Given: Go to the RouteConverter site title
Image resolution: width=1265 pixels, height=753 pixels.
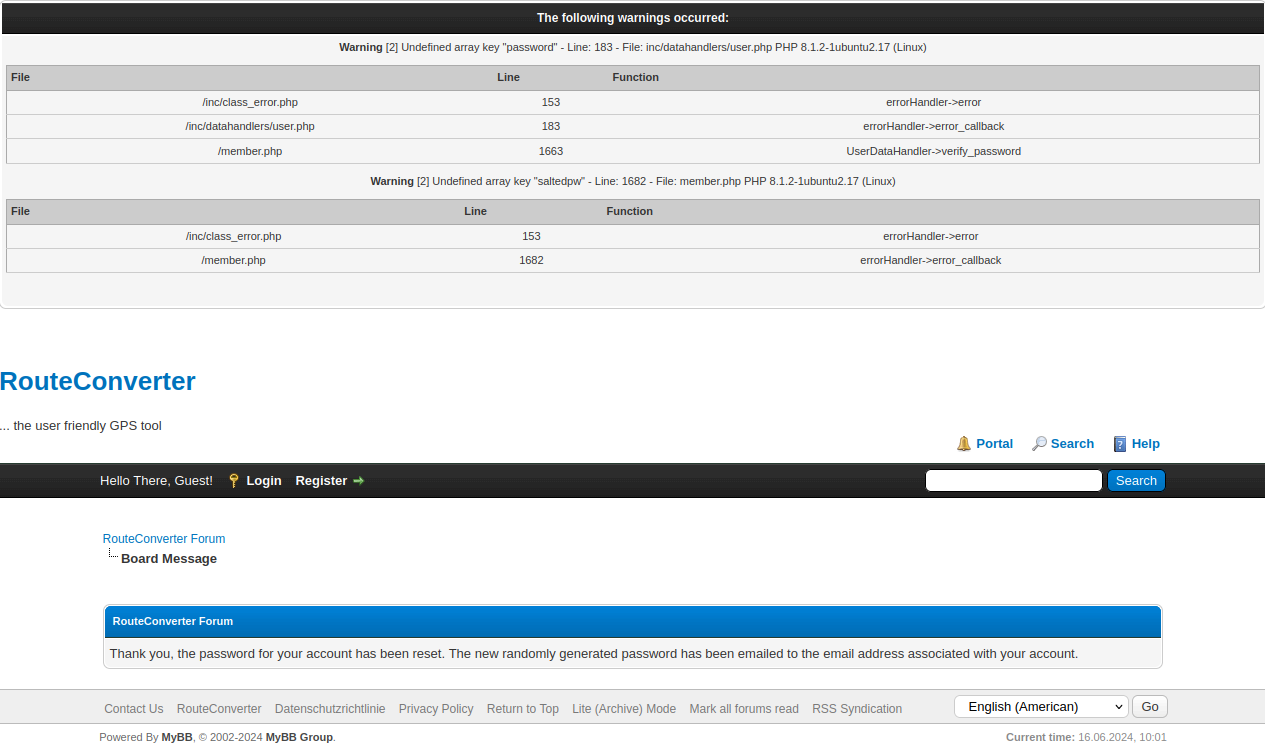Looking at the screenshot, I should coord(98,381).
